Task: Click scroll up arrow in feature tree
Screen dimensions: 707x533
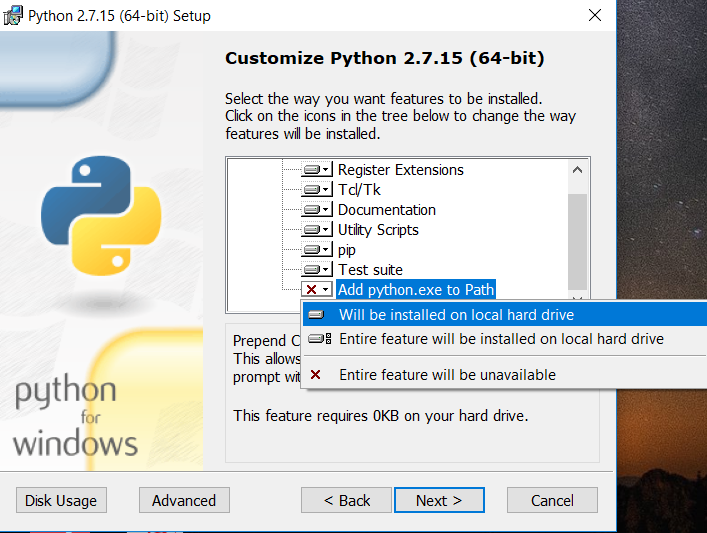Action: tap(577, 170)
